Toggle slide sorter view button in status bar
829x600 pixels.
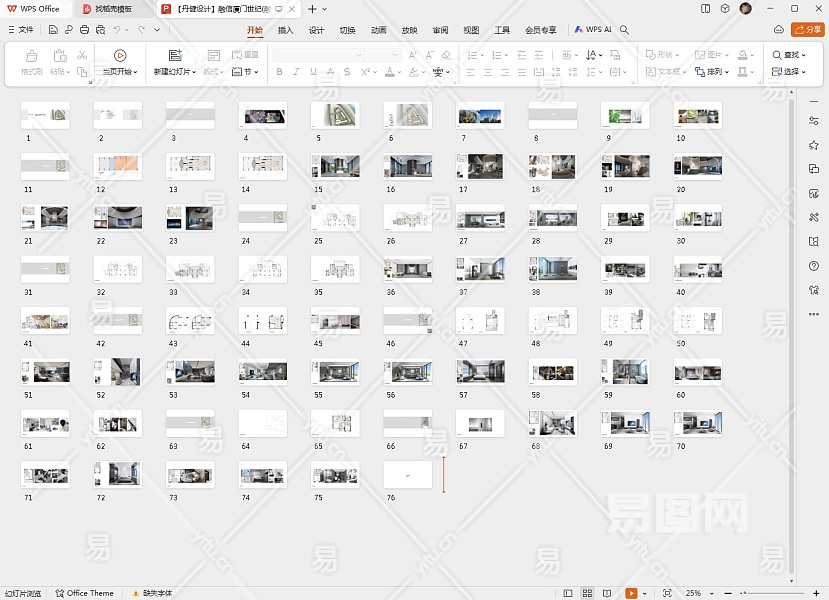click(588, 593)
